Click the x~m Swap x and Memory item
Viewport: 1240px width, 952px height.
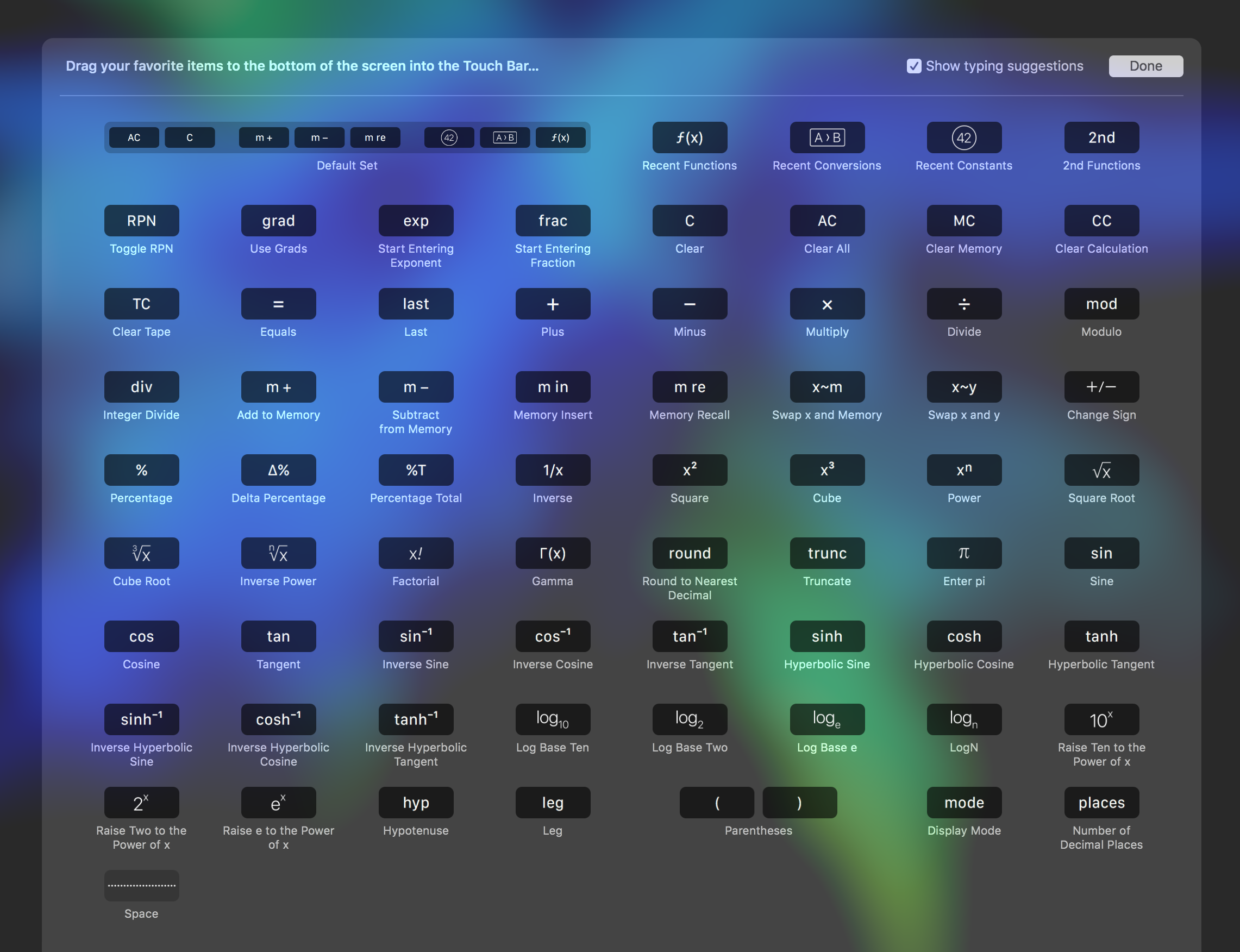coord(827,387)
